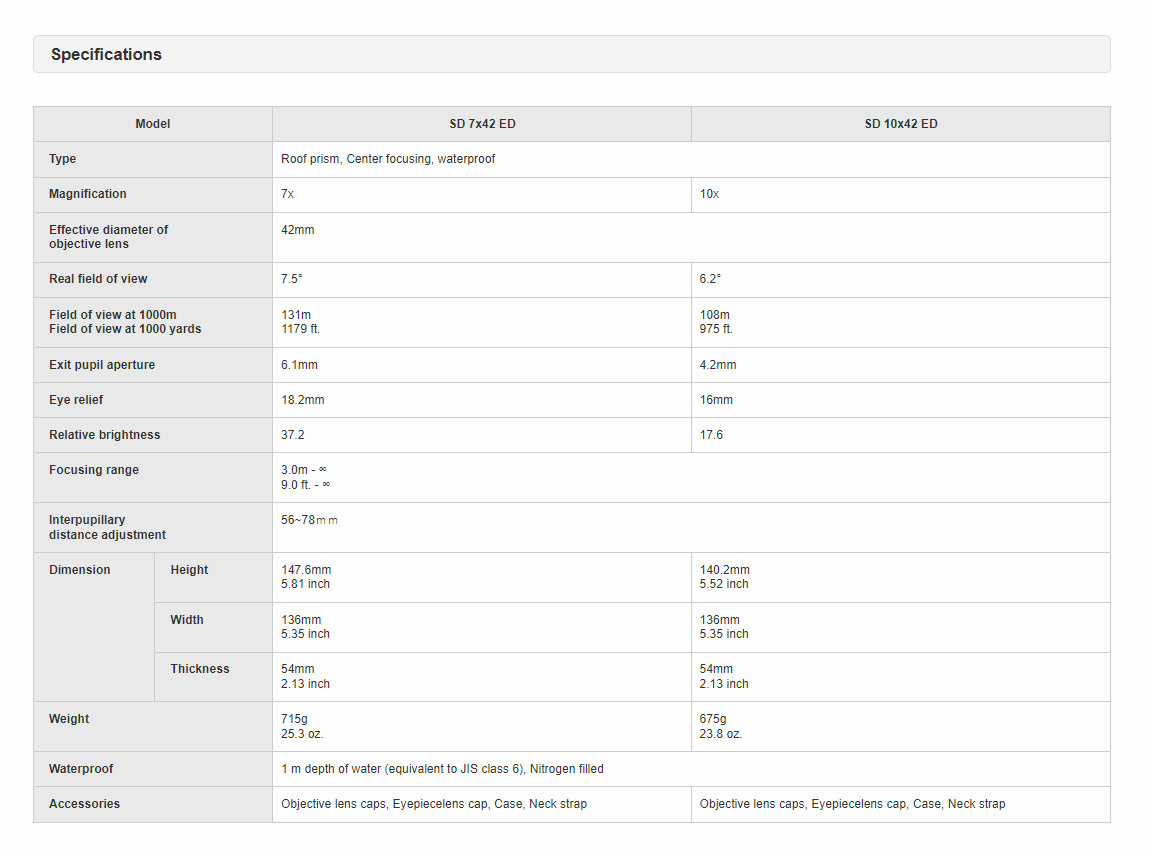Click the Specifications section header
The image size is (1150, 850).
coord(106,55)
